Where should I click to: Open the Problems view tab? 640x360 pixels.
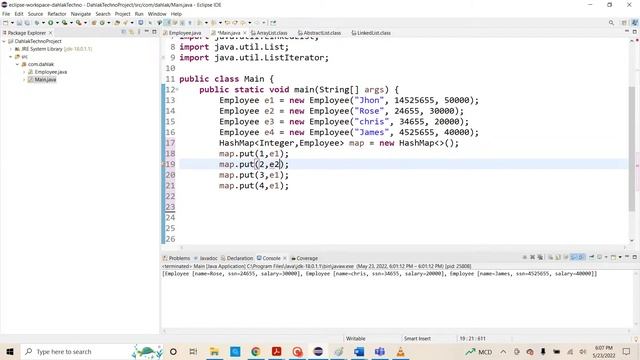click(x=176, y=258)
